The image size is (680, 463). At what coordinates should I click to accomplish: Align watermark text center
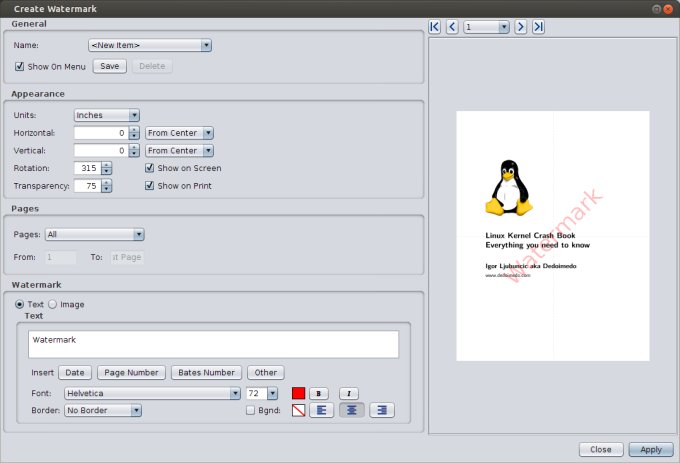[351, 410]
